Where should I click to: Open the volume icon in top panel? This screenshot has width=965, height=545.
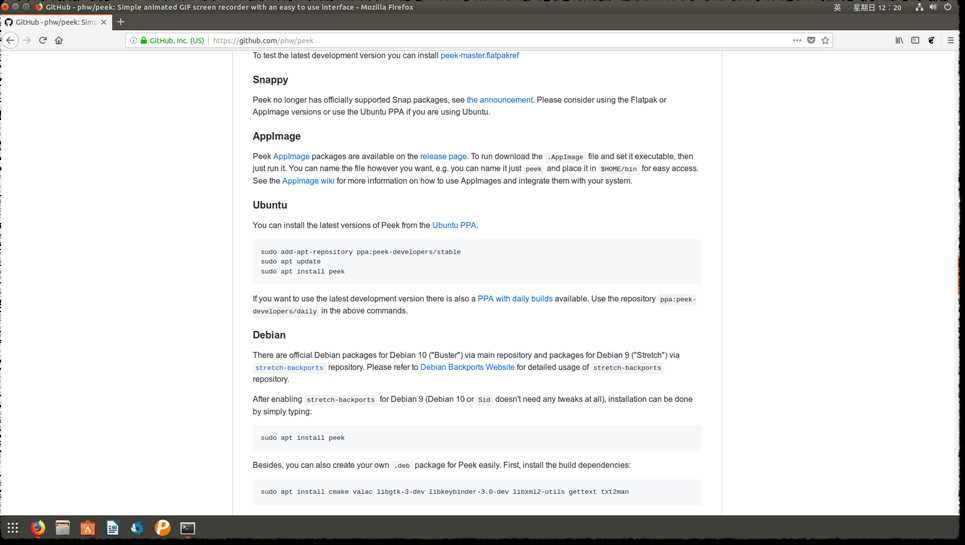pos(933,7)
